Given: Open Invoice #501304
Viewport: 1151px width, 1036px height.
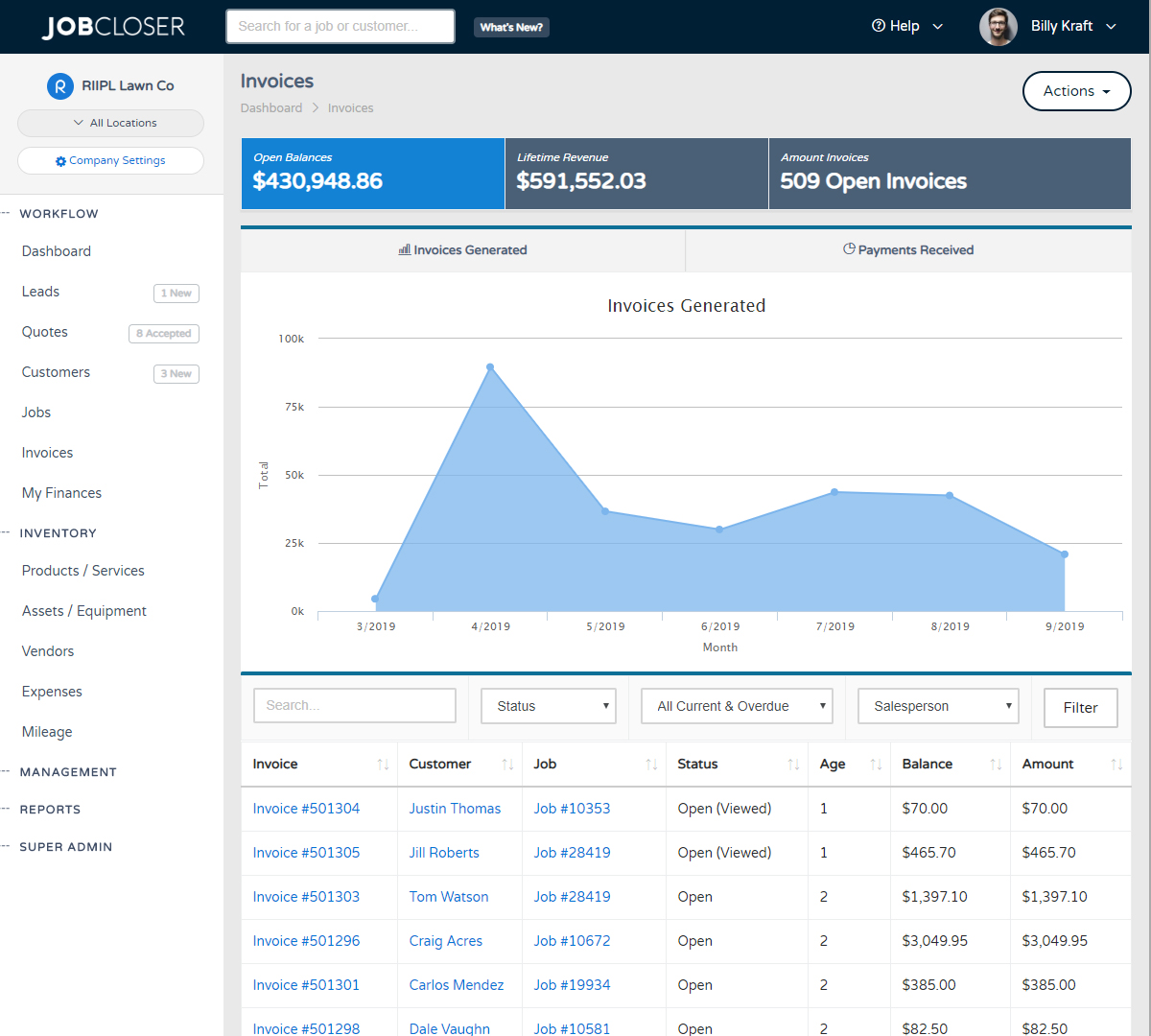Looking at the screenshot, I should (x=305, y=808).
